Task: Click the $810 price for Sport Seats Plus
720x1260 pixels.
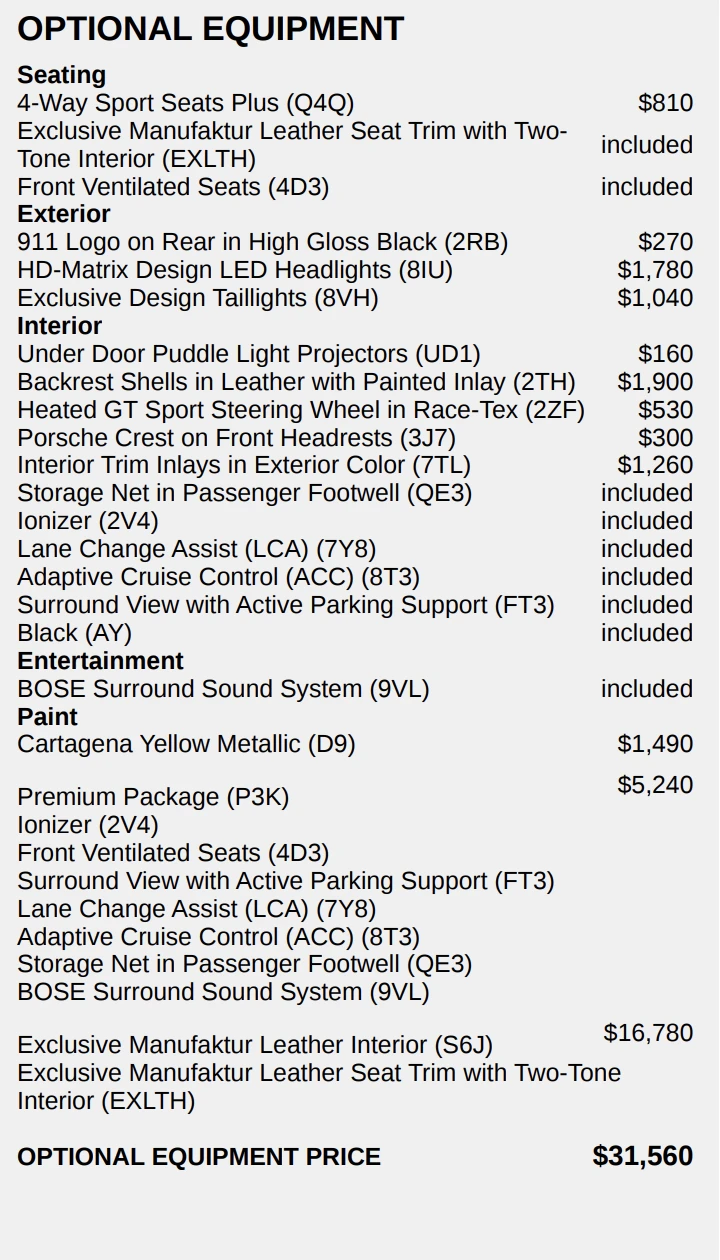Action: point(665,103)
